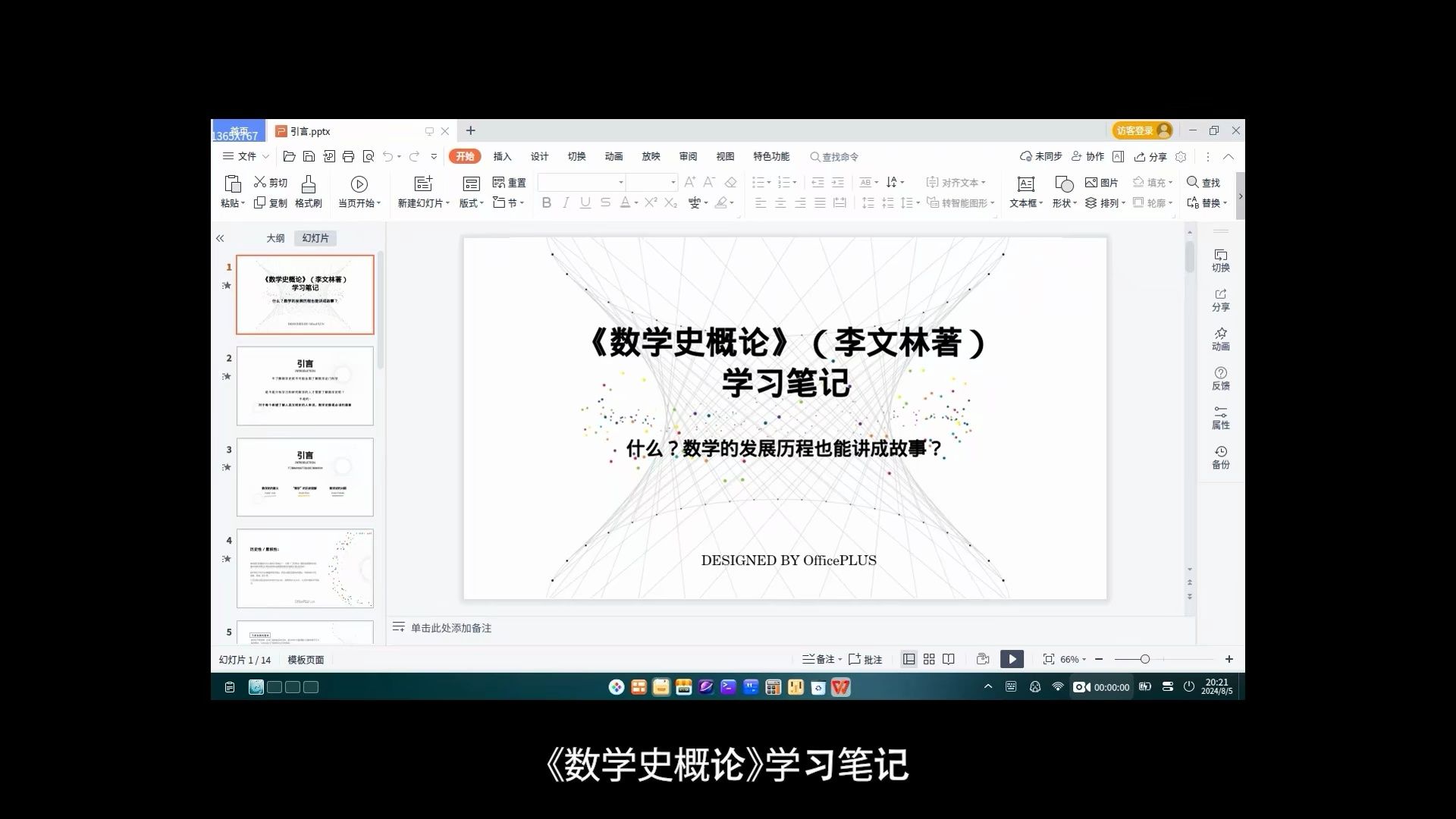Open font name combo box
Screen dimensions: 1456x819
click(x=582, y=182)
